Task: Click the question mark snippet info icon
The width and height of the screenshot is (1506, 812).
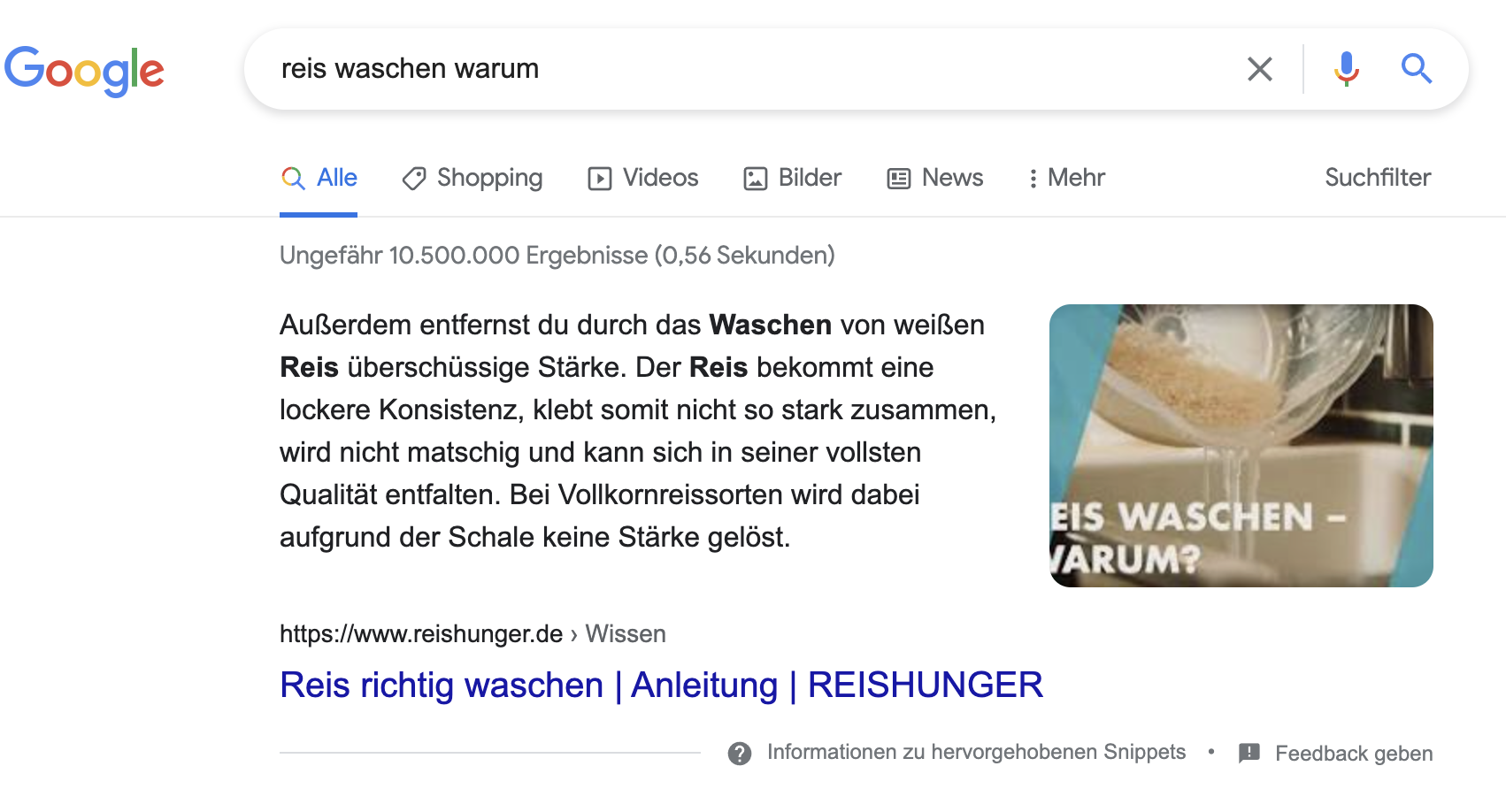Action: coord(740,754)
